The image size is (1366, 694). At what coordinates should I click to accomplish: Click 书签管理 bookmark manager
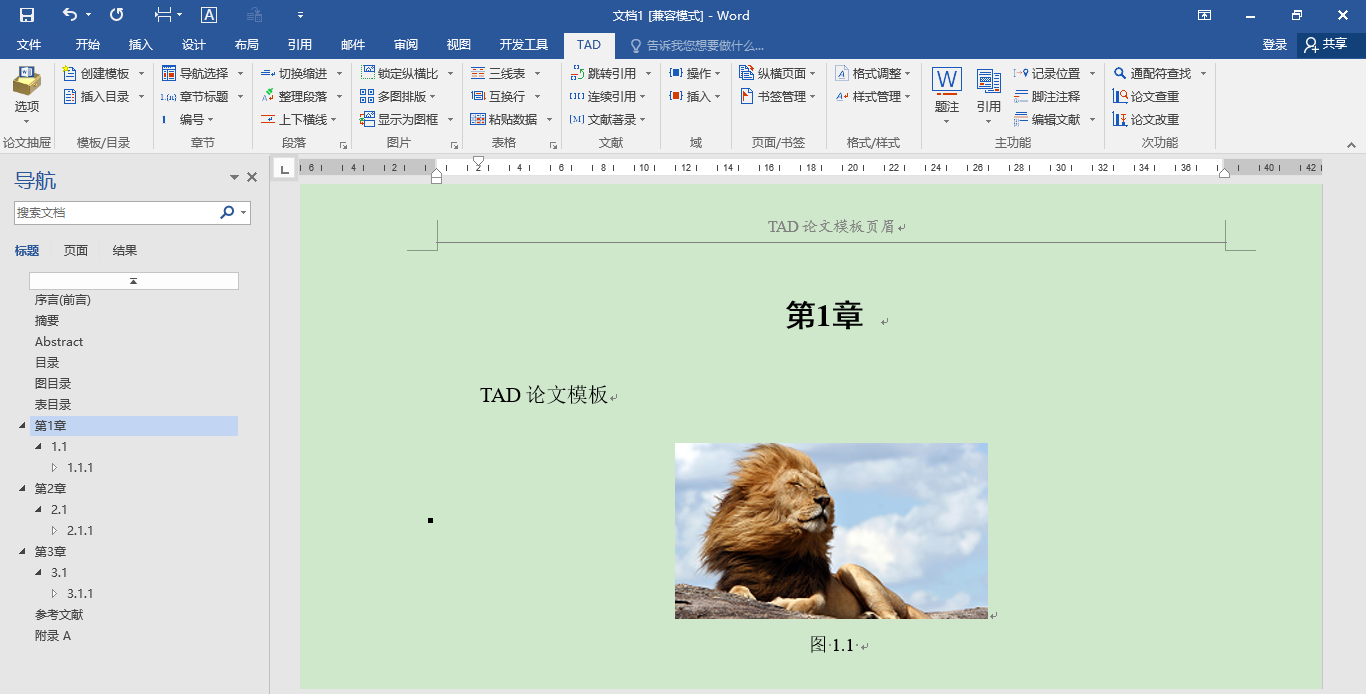[x=773, y=97]
